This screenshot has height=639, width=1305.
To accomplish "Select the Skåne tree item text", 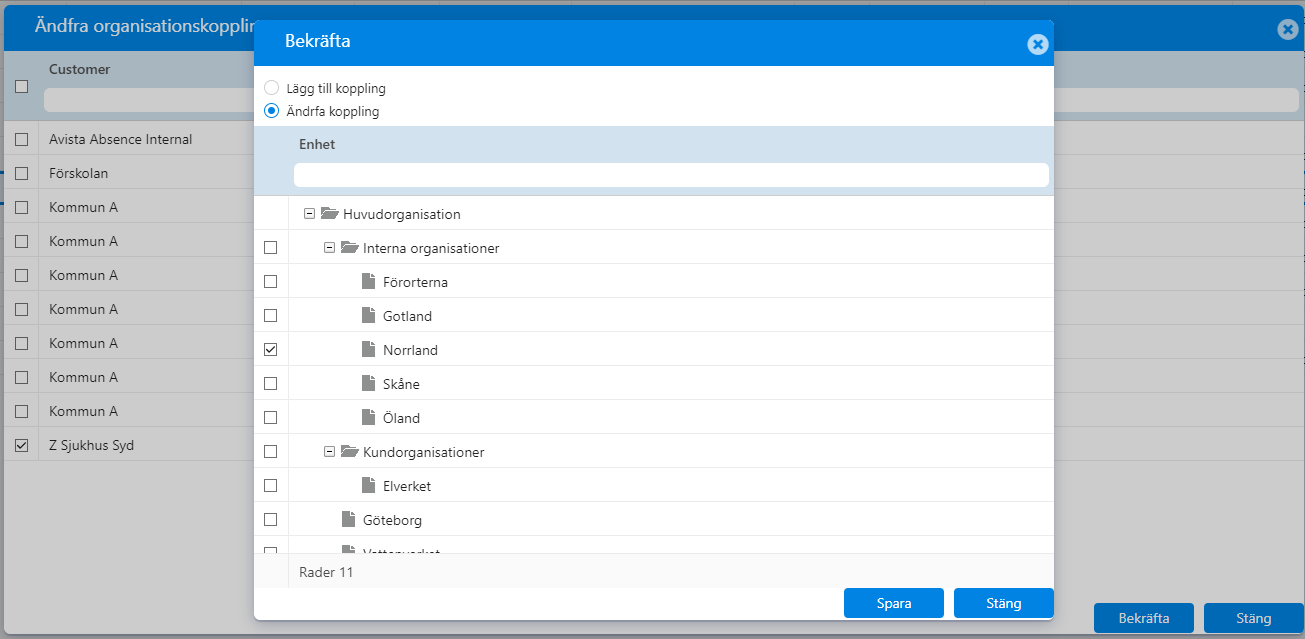I will coord(401,384).
